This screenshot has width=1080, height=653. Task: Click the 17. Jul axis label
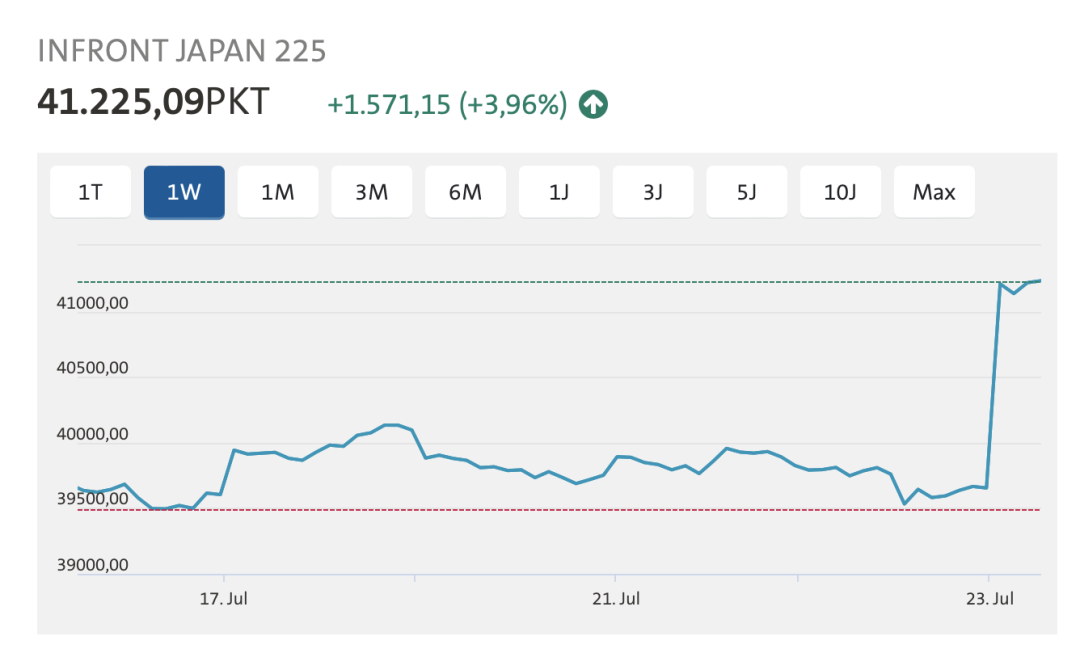(x=223, y=598)
